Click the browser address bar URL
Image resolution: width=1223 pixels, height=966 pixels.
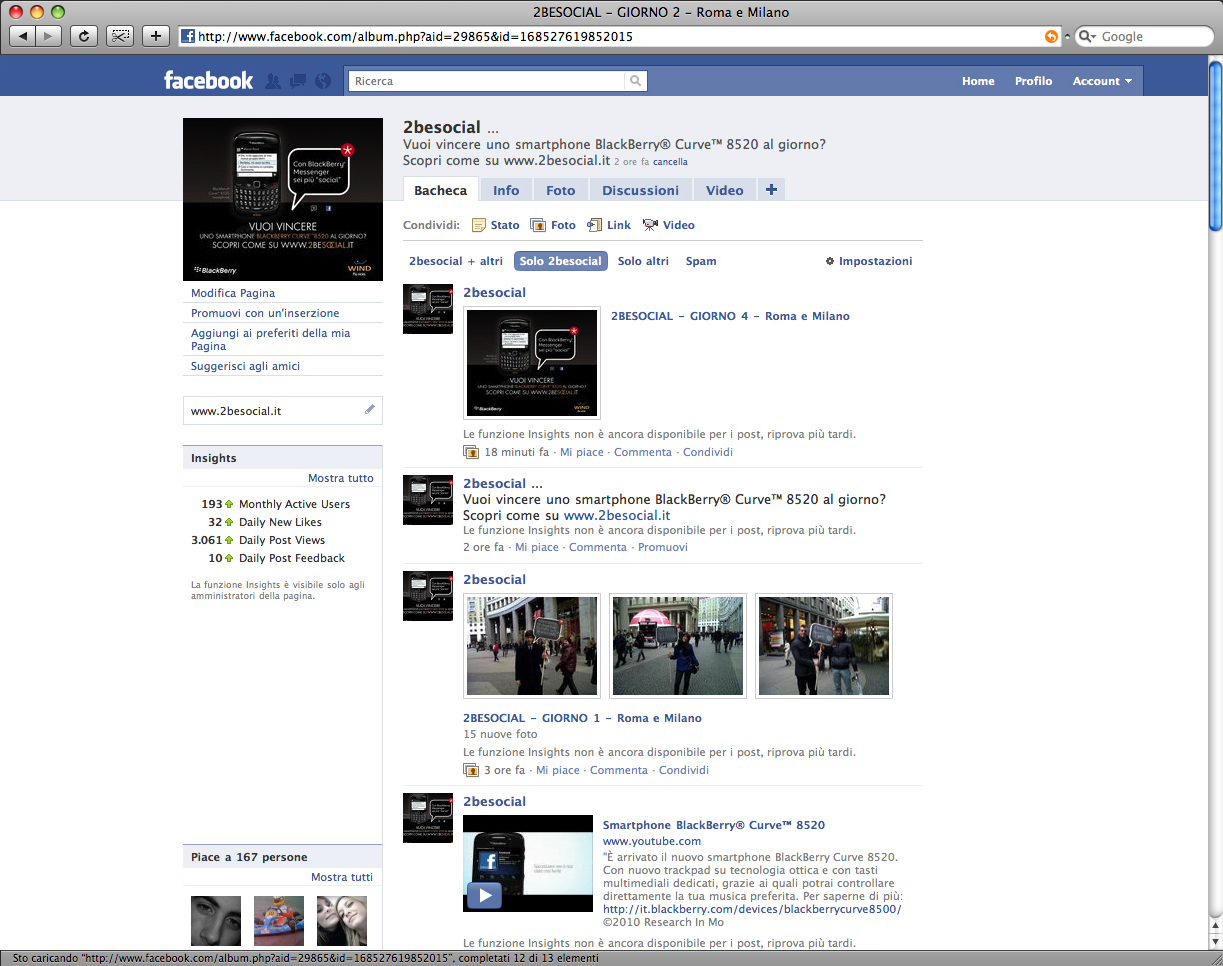(415, 37)
